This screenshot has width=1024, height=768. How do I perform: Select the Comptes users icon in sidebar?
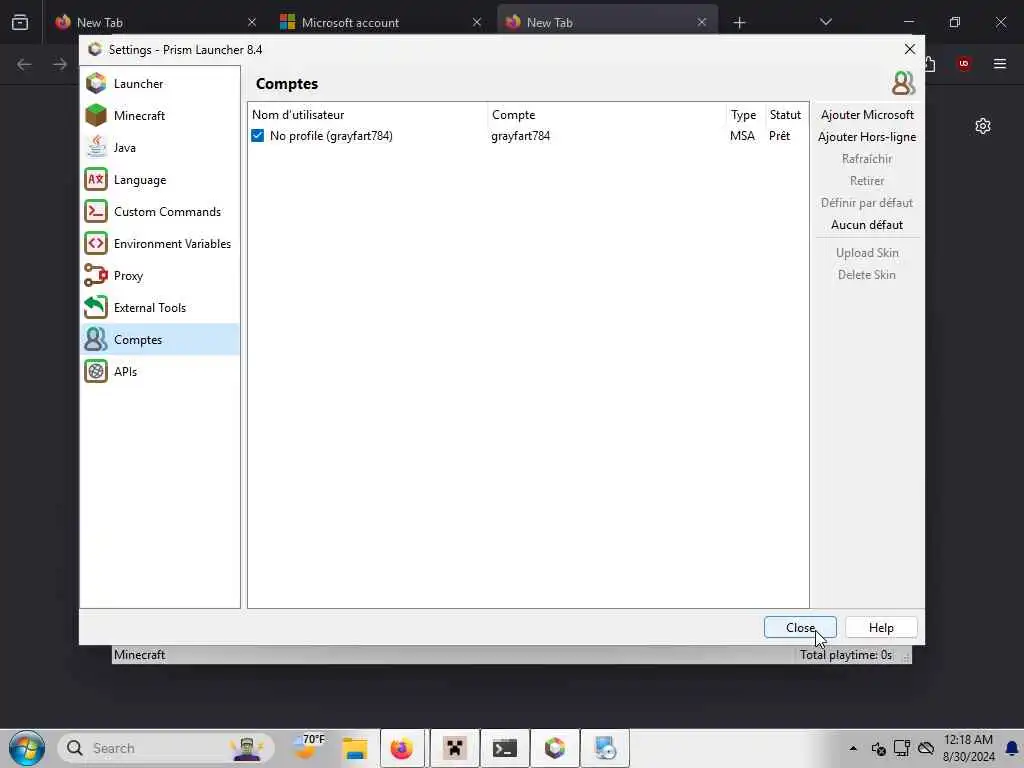pyautogui.click(x=96, y=340)
